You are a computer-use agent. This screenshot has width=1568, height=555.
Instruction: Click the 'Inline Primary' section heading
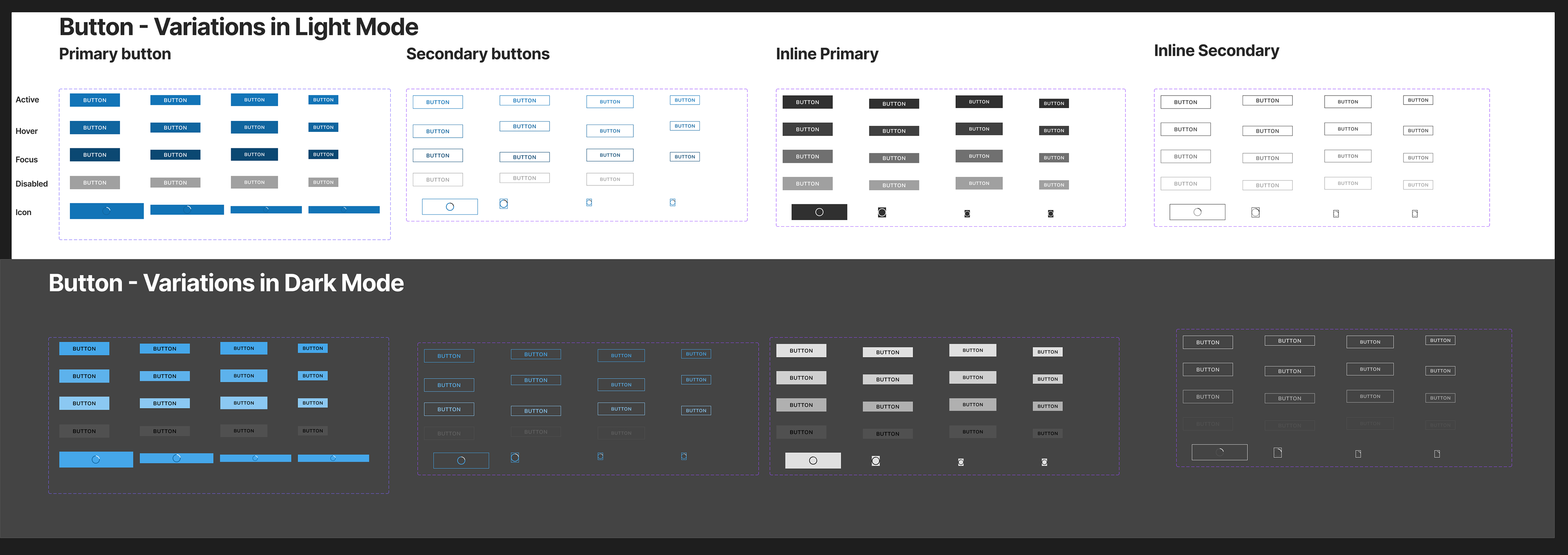[x=826, y=54]
